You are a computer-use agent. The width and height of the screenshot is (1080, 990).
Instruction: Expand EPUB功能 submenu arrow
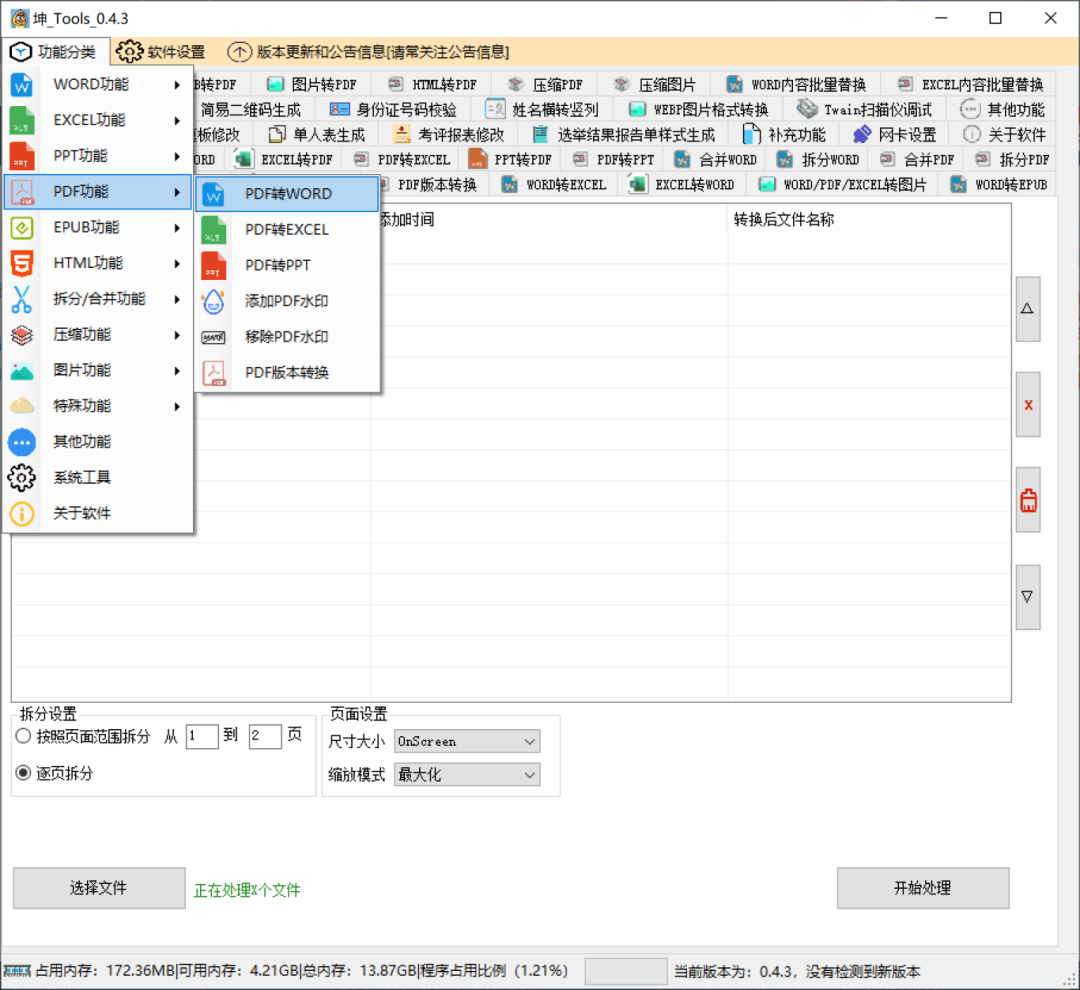pos(177,228)
